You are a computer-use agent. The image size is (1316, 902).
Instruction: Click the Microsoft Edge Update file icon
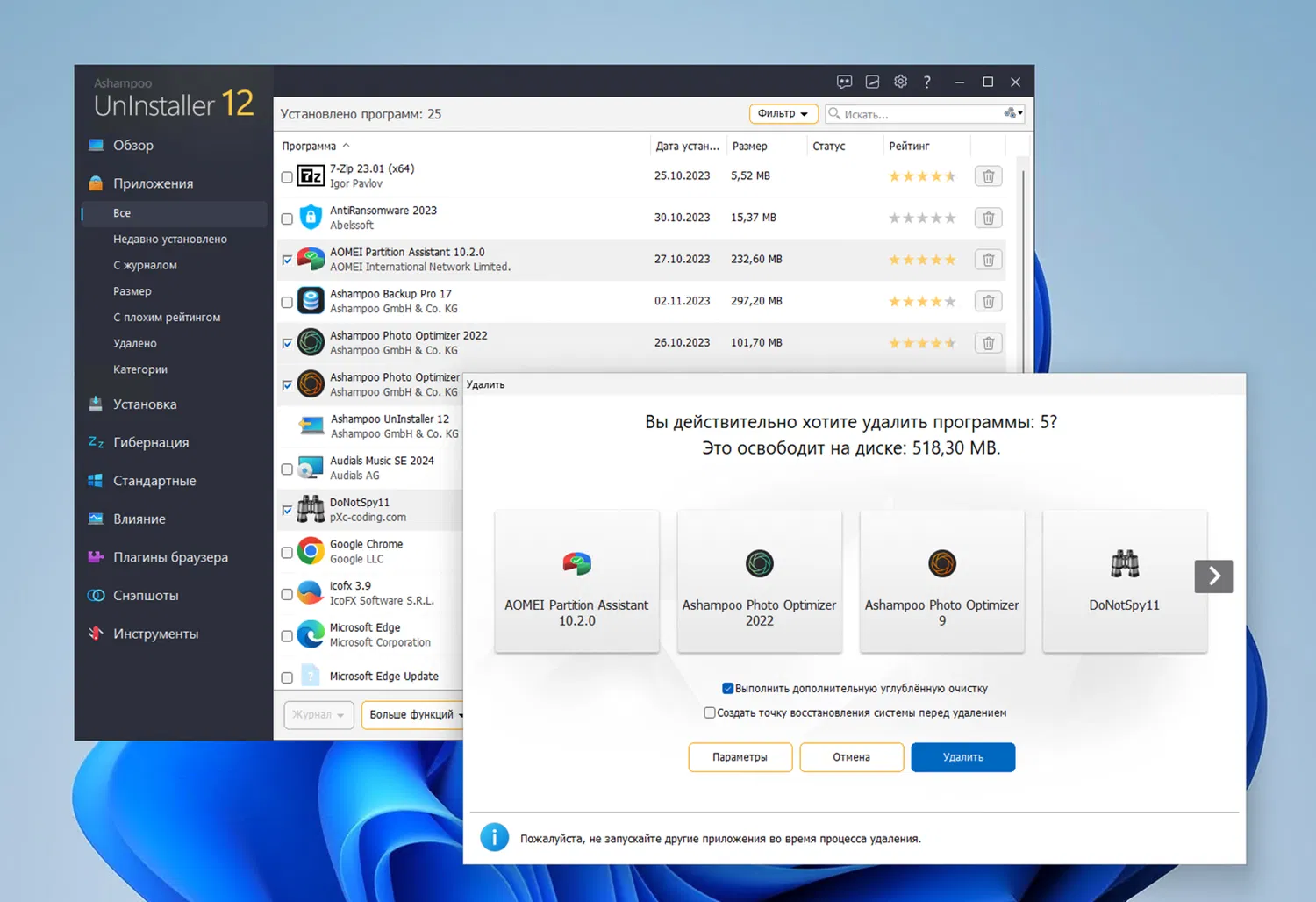[x=311, y=676]
